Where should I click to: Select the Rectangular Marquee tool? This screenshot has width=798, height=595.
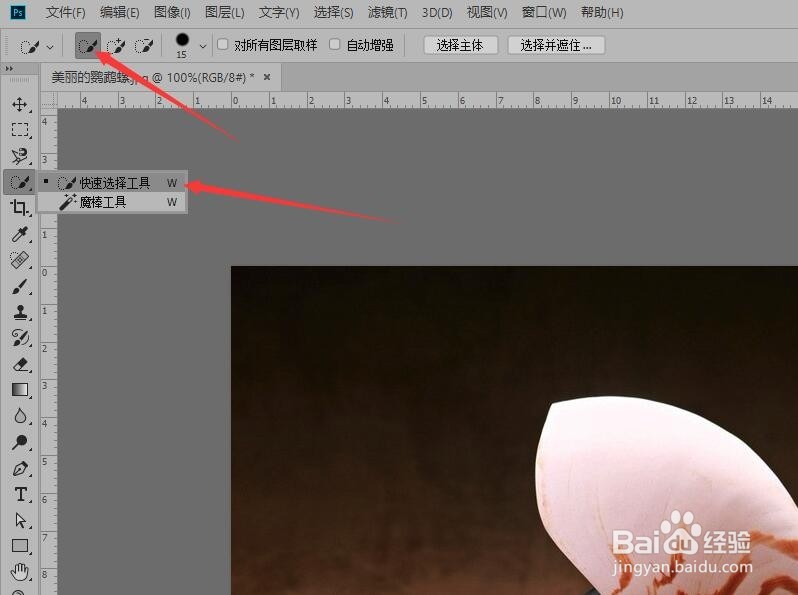click(x=20, y=130)
